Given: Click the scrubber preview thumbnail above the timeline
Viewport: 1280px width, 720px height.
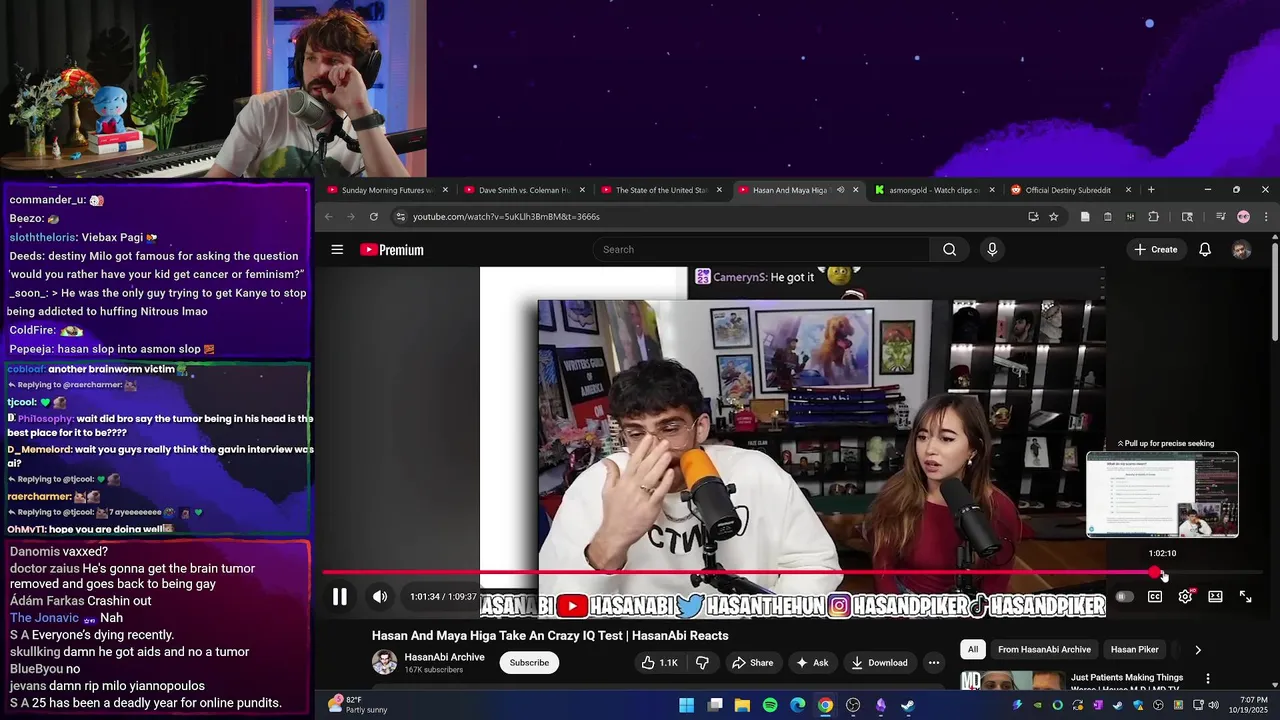Looking at the screenshot, I should pyautogui.click(x=1163, y=495).
